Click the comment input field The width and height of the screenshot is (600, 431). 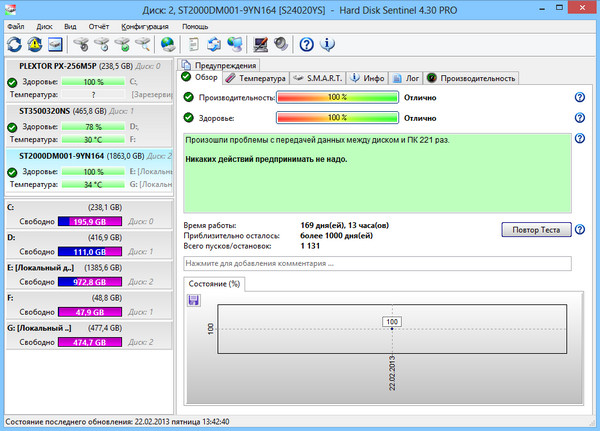pyautogui.click(x=377, y=264)
